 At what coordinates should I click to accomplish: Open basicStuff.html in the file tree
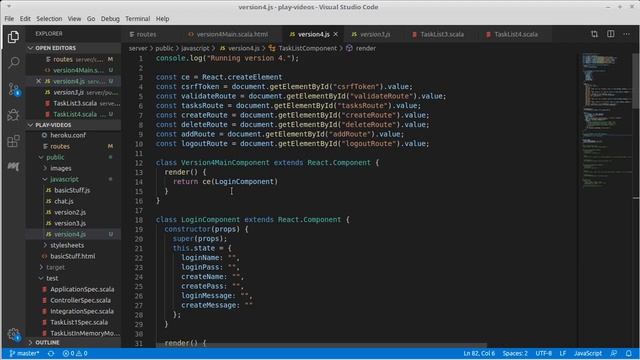pyautogui.click(x=73, y=256)
